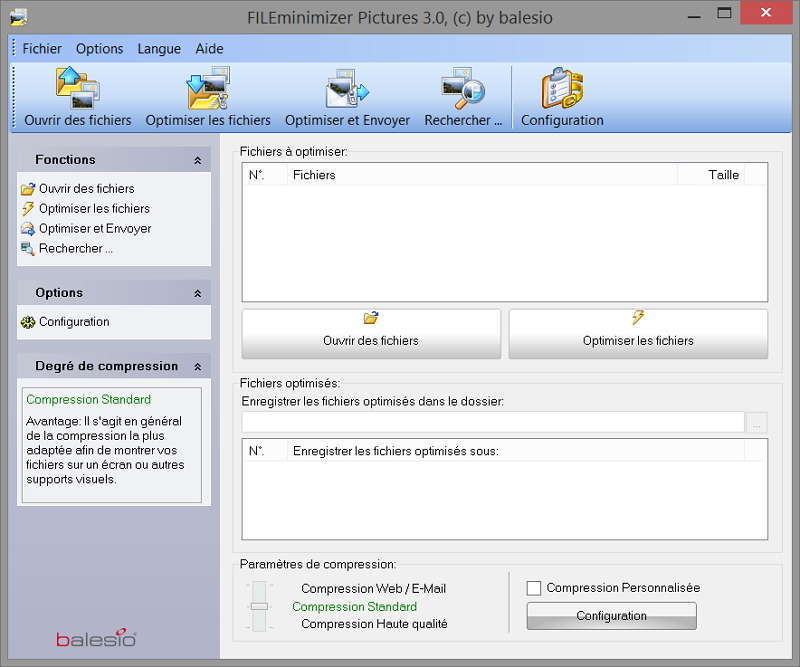Click the application icon in the title bar
The height and width of the screenshot is (667, 800).
coord(18,17)
